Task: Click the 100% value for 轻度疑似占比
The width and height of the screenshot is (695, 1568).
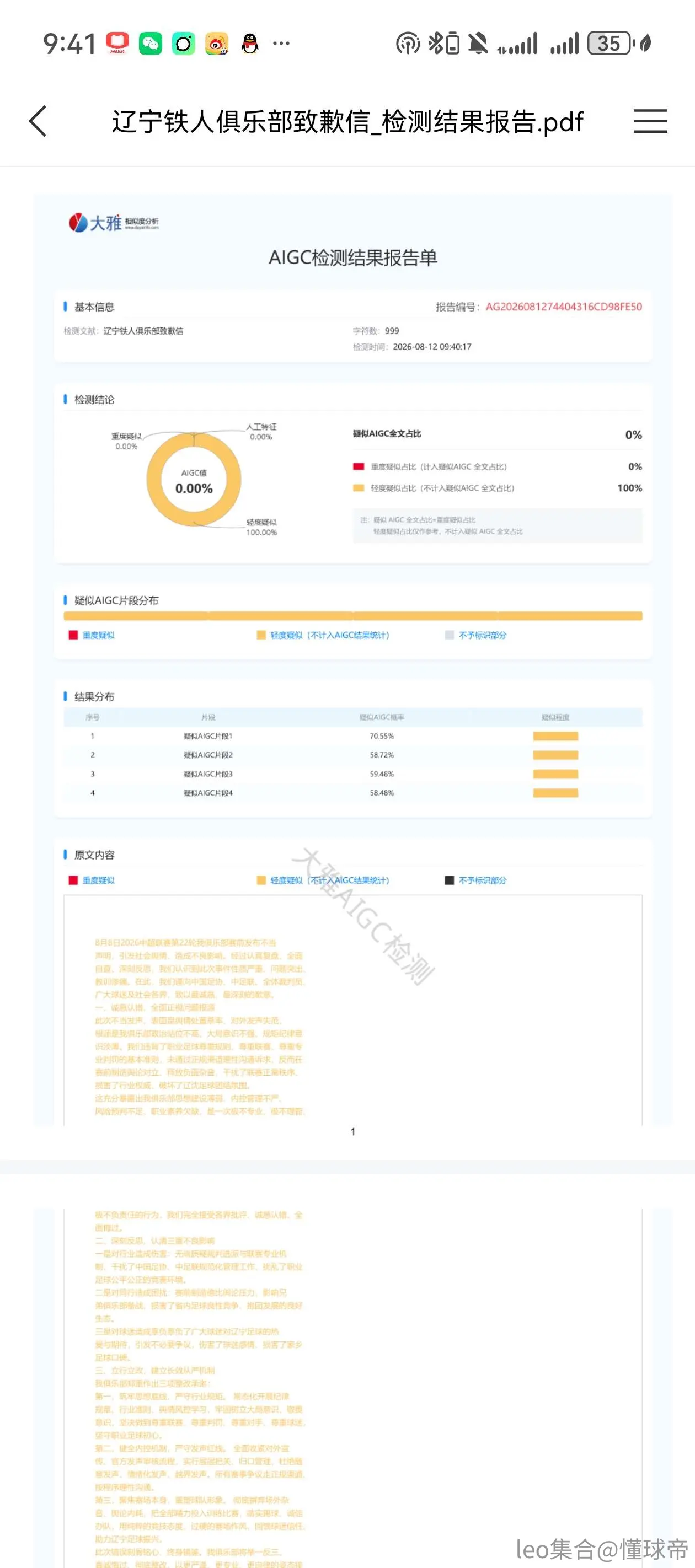Action: [629, 488]
